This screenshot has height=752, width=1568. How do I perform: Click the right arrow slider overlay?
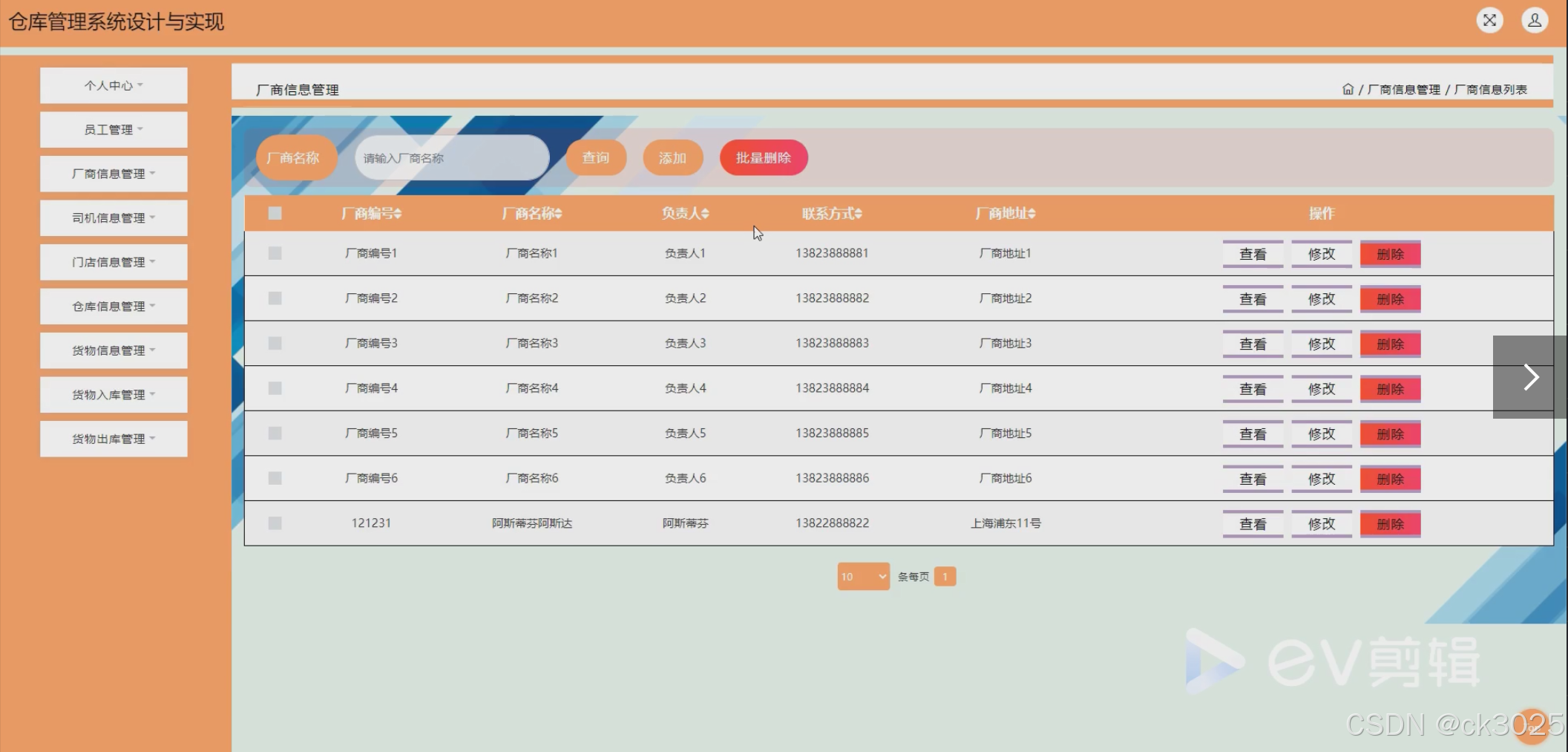point(1530,377)
